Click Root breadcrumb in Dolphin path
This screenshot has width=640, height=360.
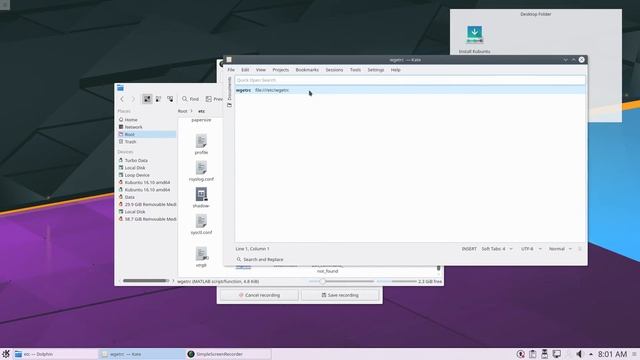pos(182,111)
